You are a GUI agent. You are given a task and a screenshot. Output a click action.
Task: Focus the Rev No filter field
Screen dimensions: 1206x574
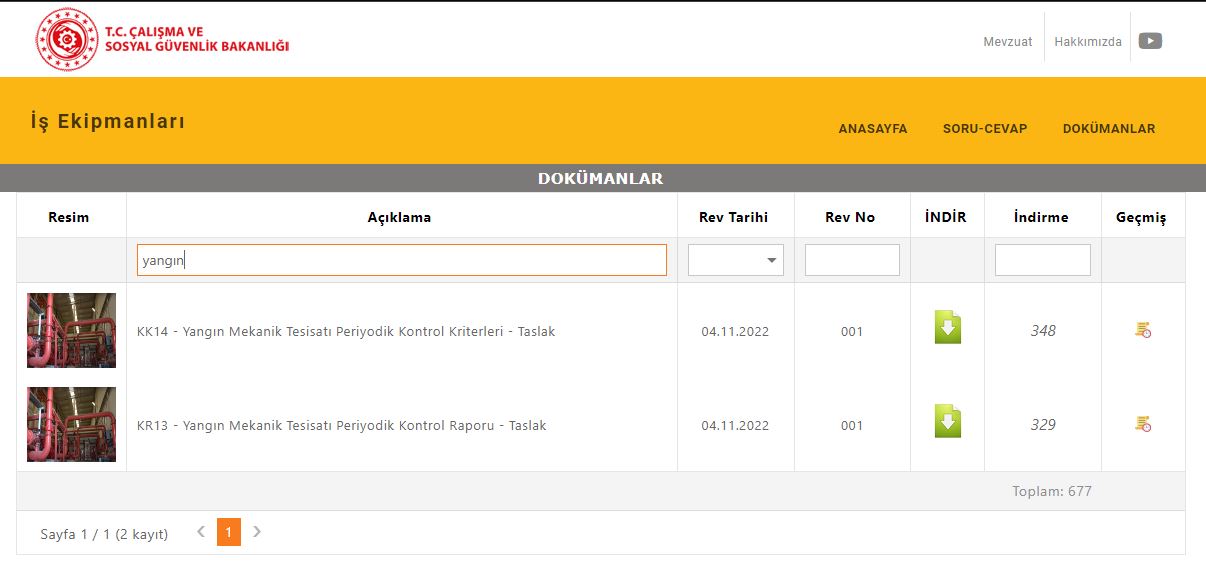pos(852,260)
